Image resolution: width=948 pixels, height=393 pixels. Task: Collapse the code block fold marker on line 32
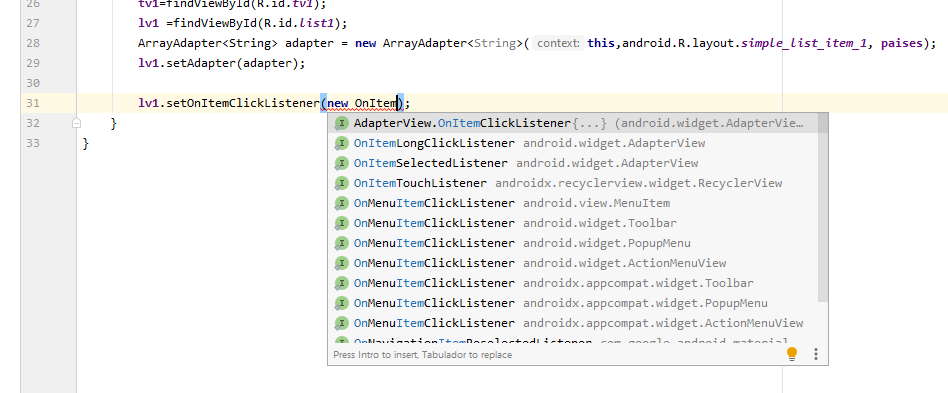[76, 123]
